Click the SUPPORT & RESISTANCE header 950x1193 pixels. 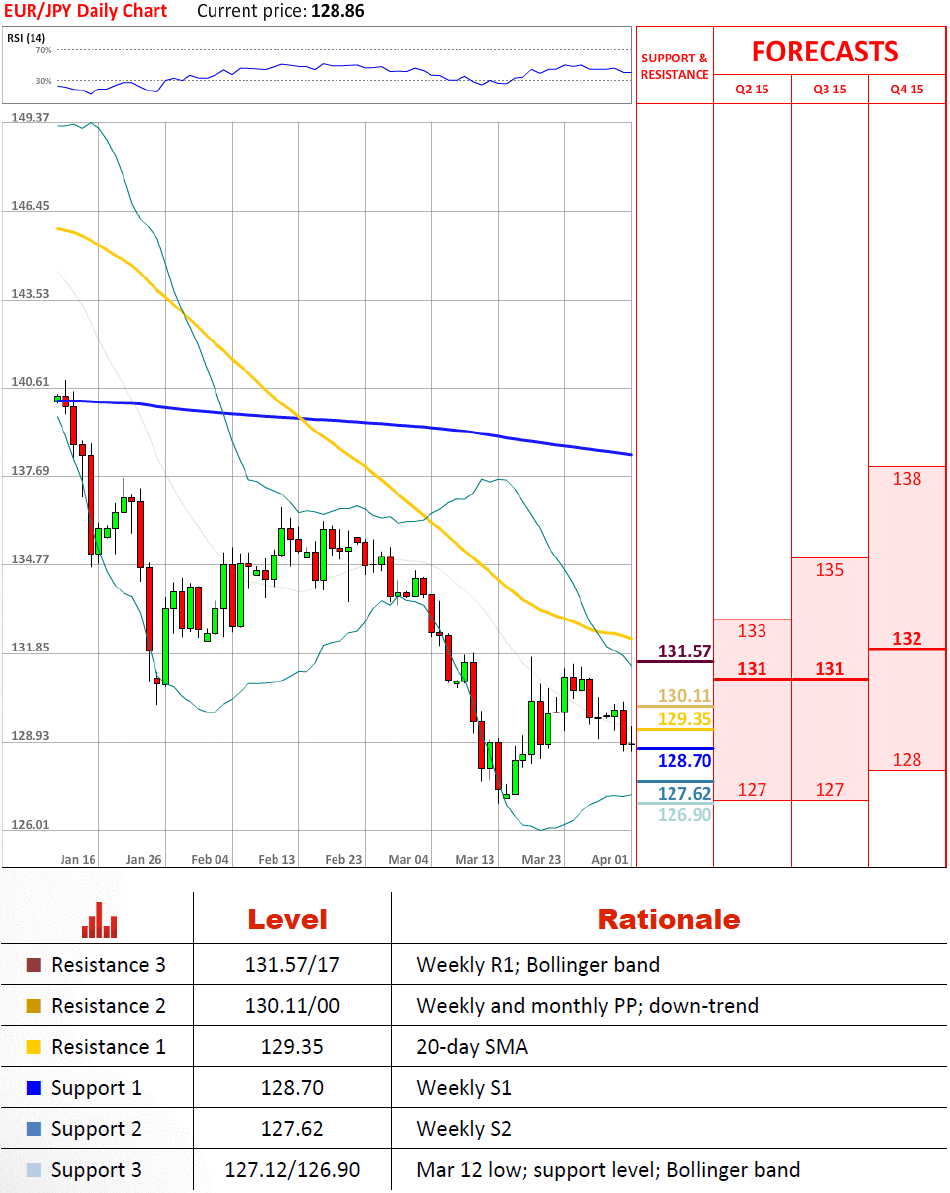(675, 66)
